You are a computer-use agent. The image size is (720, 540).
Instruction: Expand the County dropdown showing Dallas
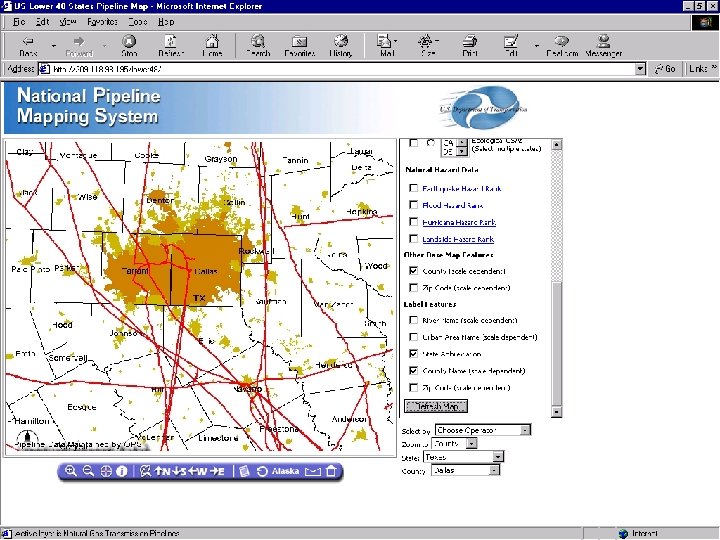click(x=465, y=470)
